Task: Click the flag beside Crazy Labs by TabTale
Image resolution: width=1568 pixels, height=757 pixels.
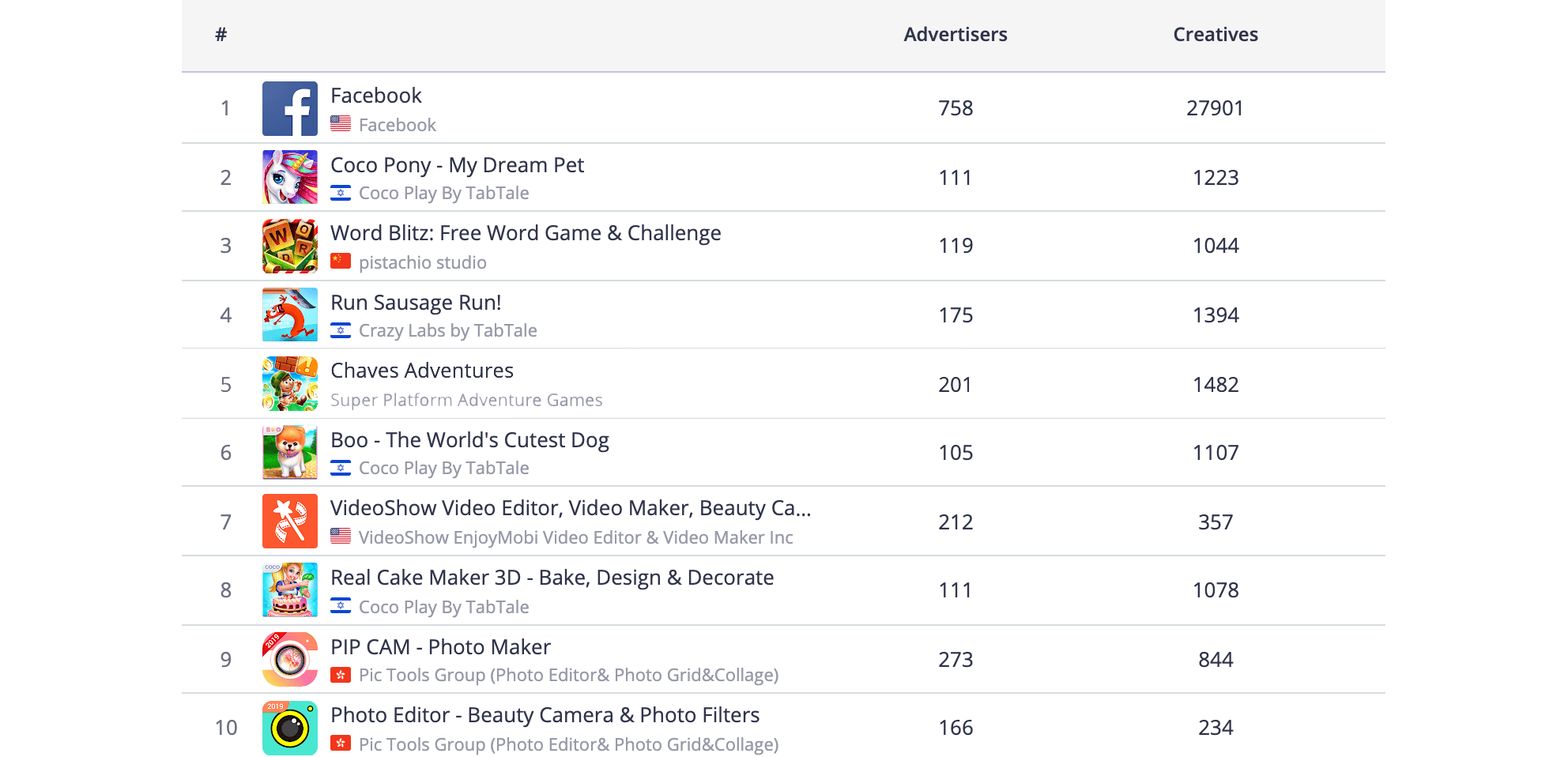Action: 341,330
